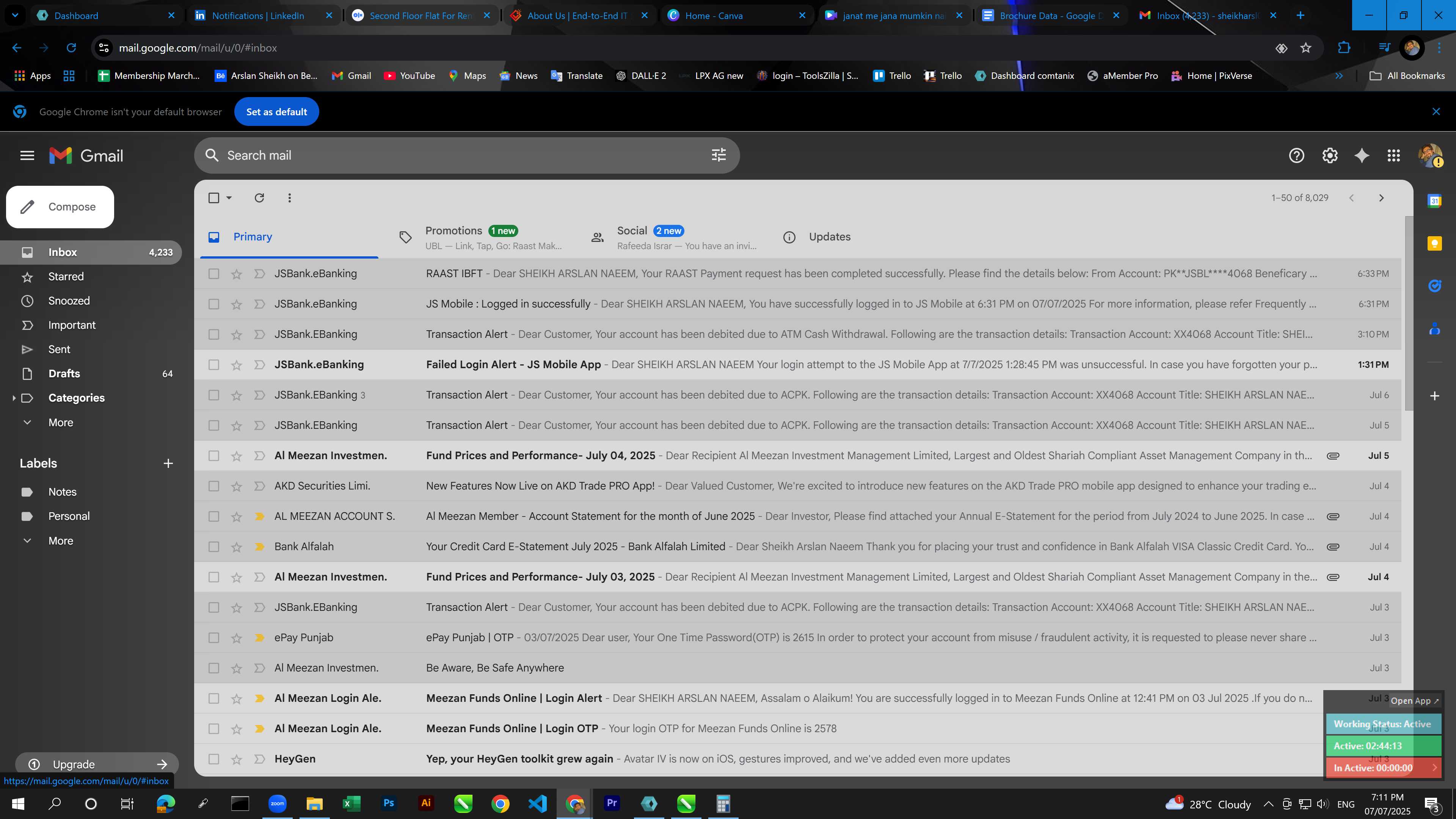Viewport: 1456px width, 819px height.
Task: Expand the Categories tree item
Action: (x=14, y=398)
